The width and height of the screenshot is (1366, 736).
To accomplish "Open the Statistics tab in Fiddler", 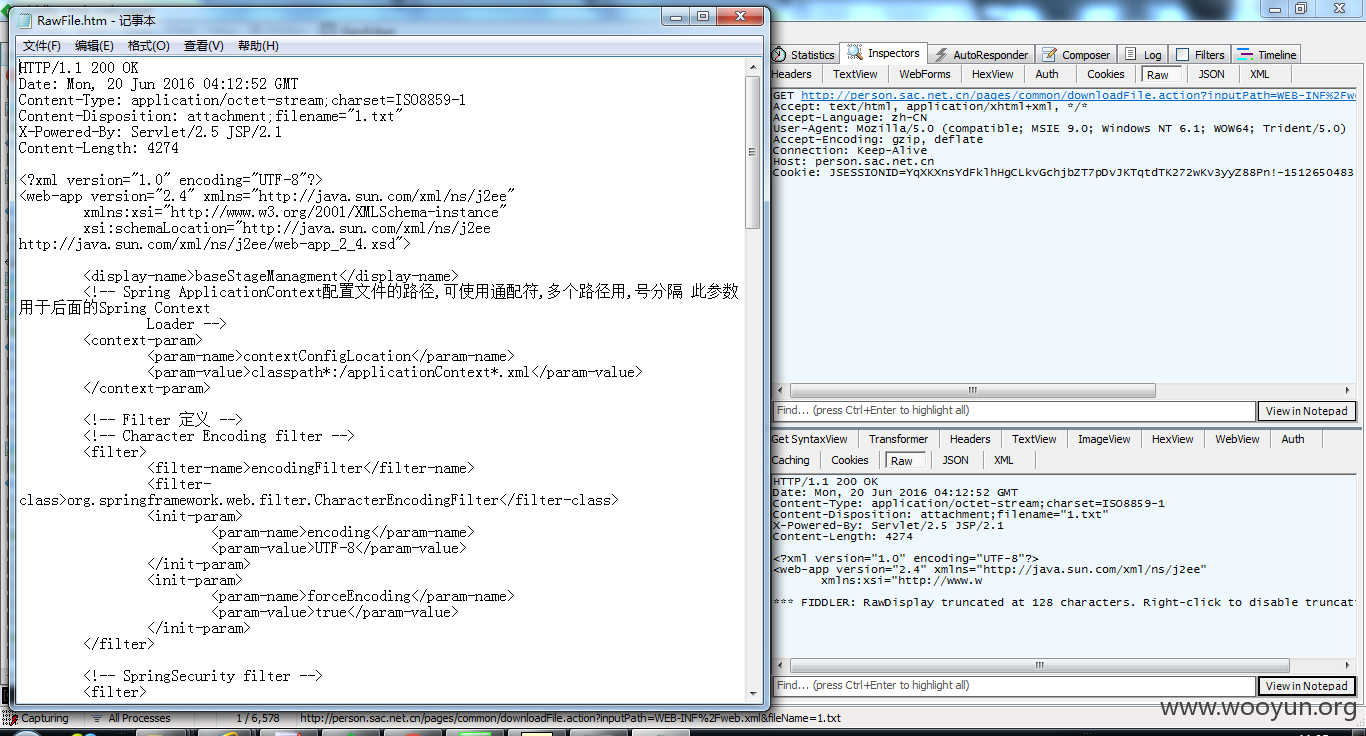I will [804, 55].
